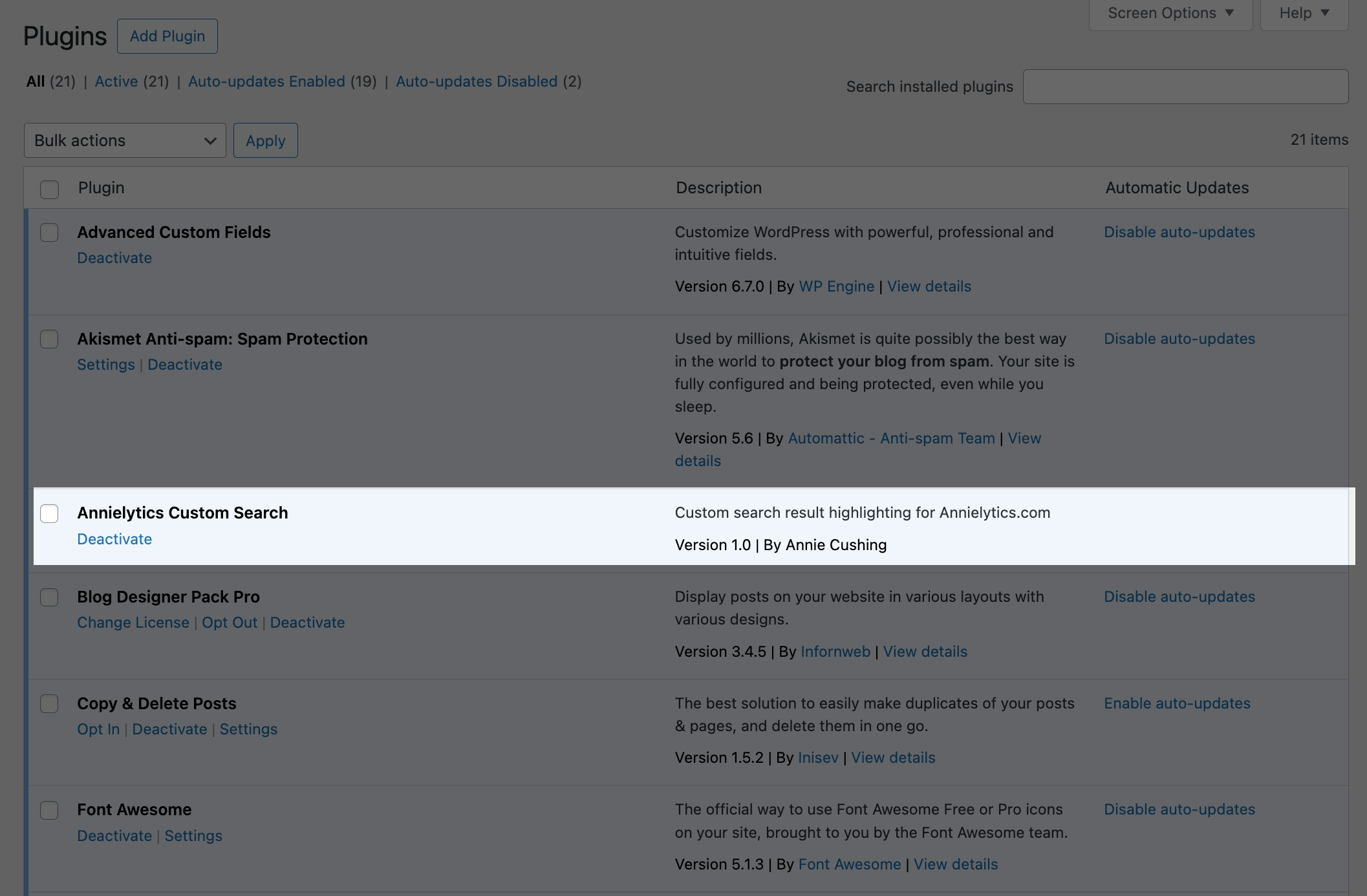Show Auto-updates Disabled plugins

pos(477,81)
